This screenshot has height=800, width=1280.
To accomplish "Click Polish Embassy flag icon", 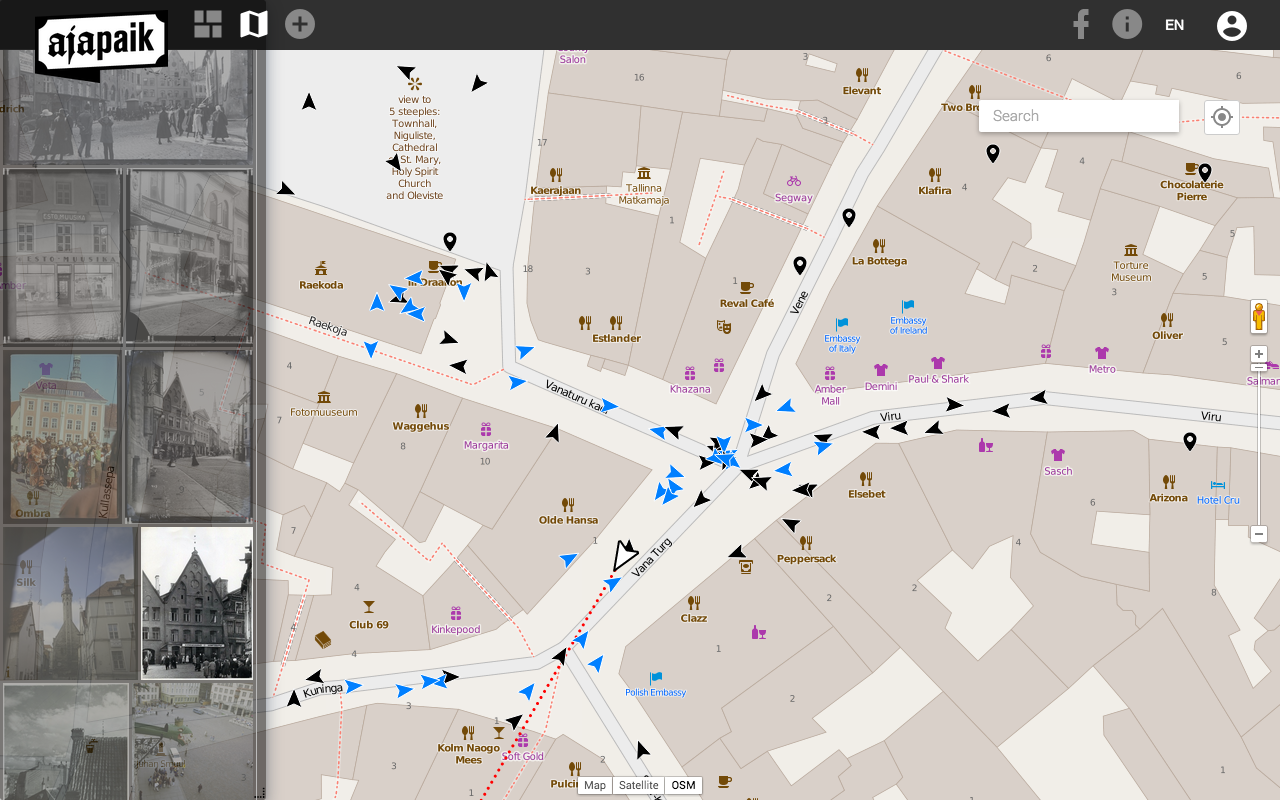I will pyautogui.click(x=656, y=678).
